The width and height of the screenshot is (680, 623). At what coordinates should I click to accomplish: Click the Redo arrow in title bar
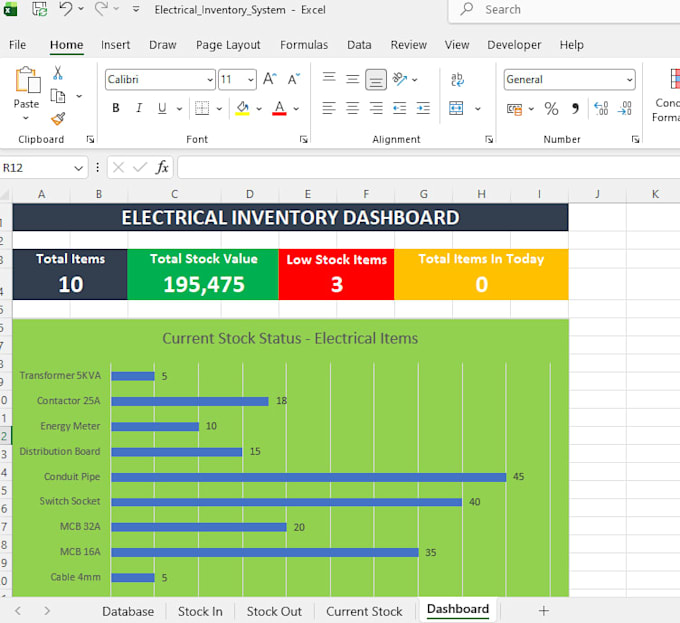tap(101, 9)
